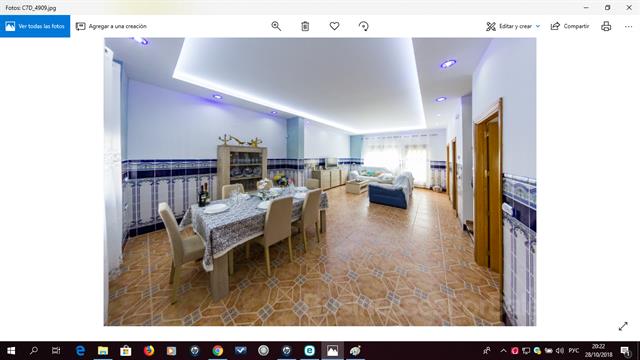Click the displayed living room photo
This screenshot has height=360, width=640.
[320, 182]
